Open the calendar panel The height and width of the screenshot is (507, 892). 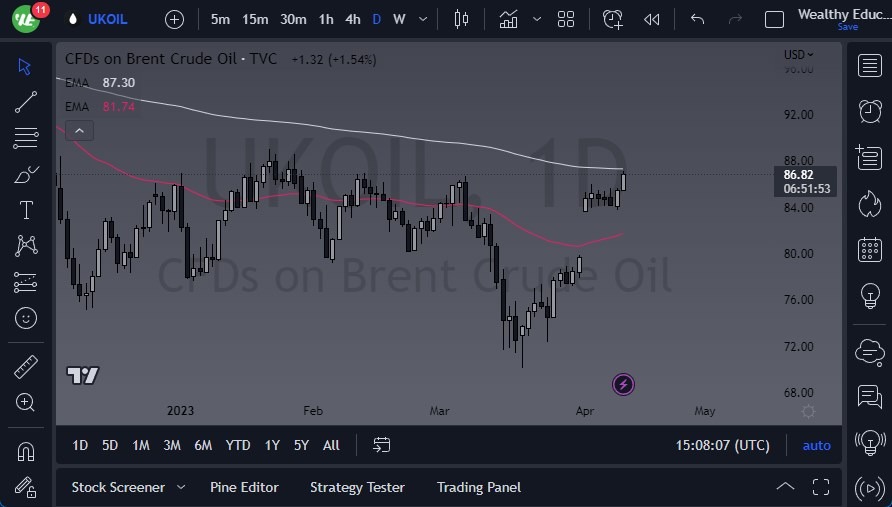tap(870, 249)
